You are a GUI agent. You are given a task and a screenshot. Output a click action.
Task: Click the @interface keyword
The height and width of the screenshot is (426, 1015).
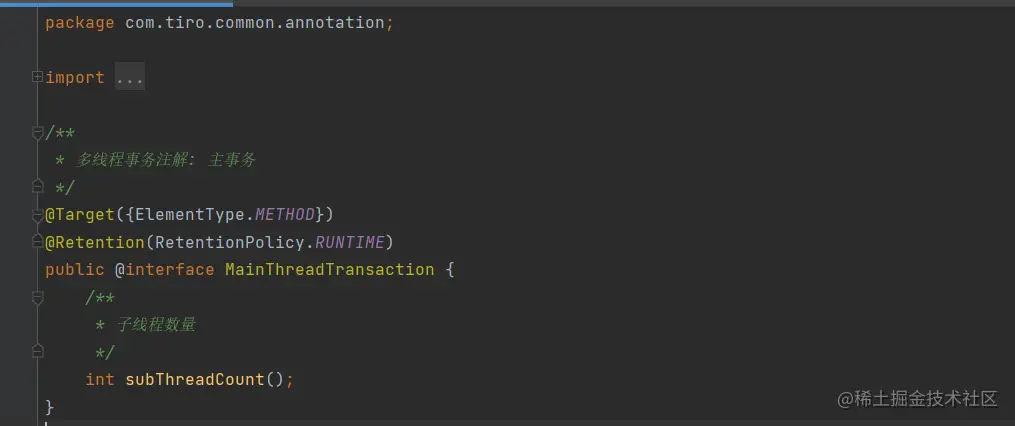coord(165,270)
